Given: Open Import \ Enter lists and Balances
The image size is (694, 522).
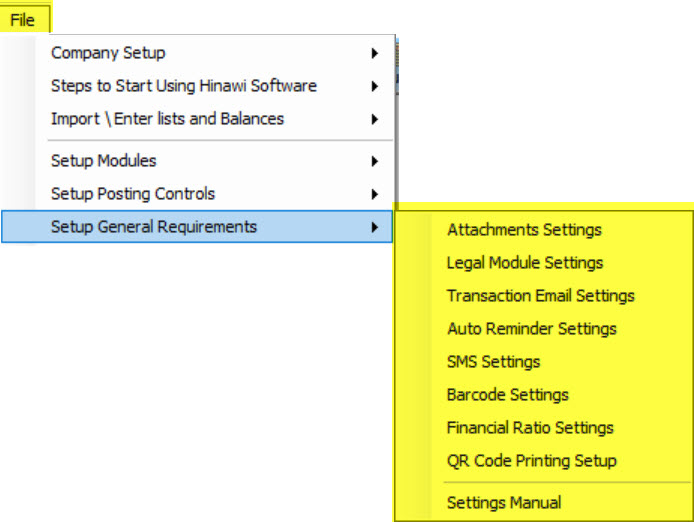Looking at the screenshot, I should click(x=198, y=119).
